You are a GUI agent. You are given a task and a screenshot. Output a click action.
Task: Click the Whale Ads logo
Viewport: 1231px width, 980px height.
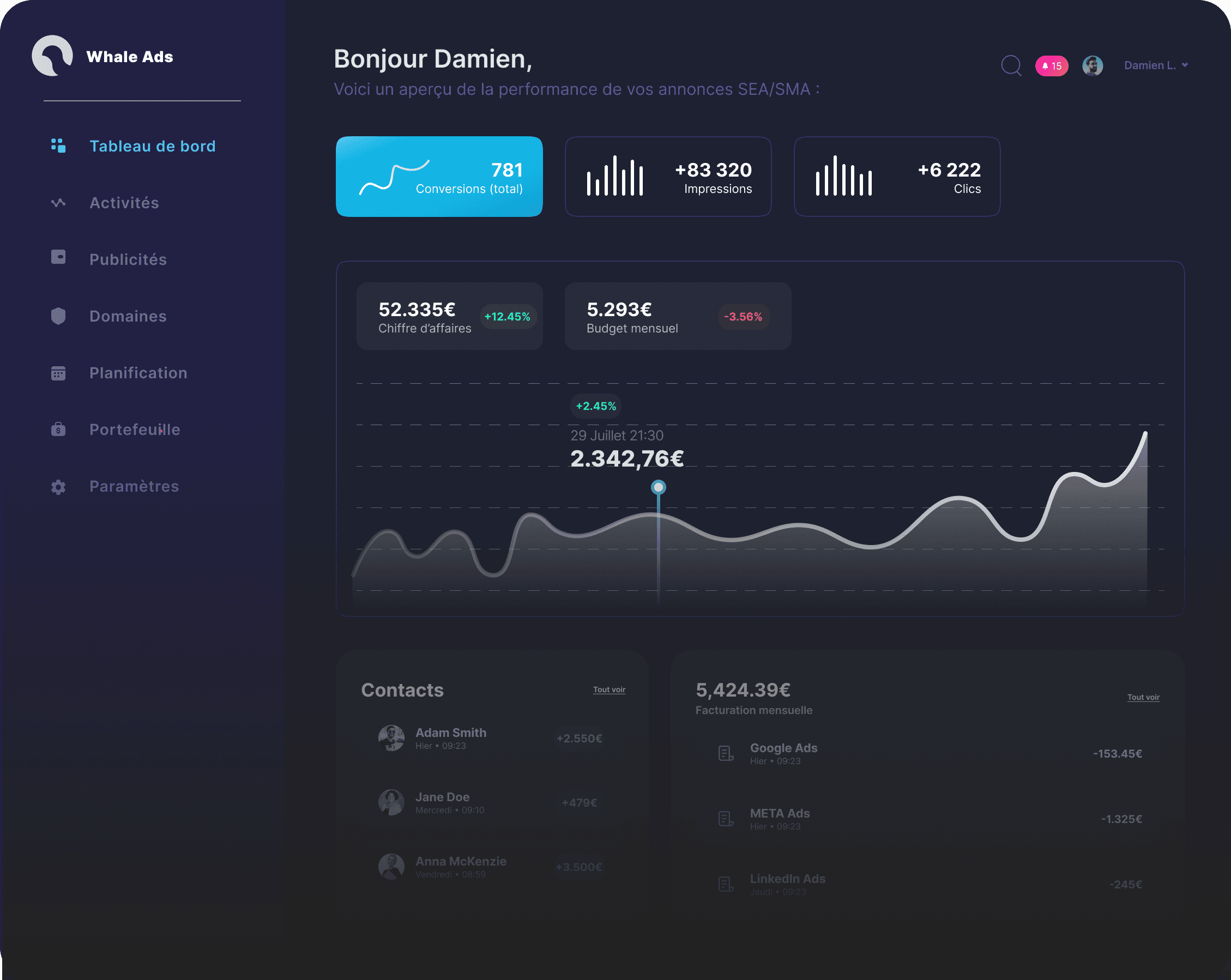[52, 56]
